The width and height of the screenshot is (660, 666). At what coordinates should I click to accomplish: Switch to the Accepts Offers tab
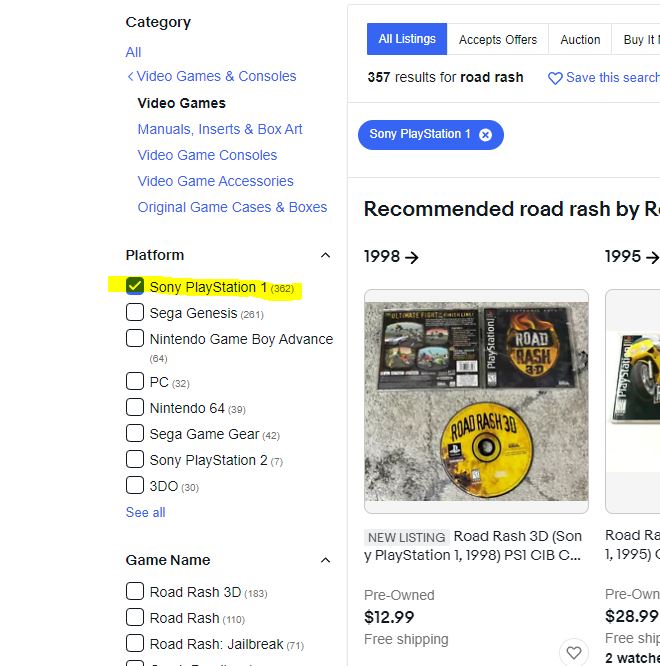pyautogui.click(x=497, y=40)
